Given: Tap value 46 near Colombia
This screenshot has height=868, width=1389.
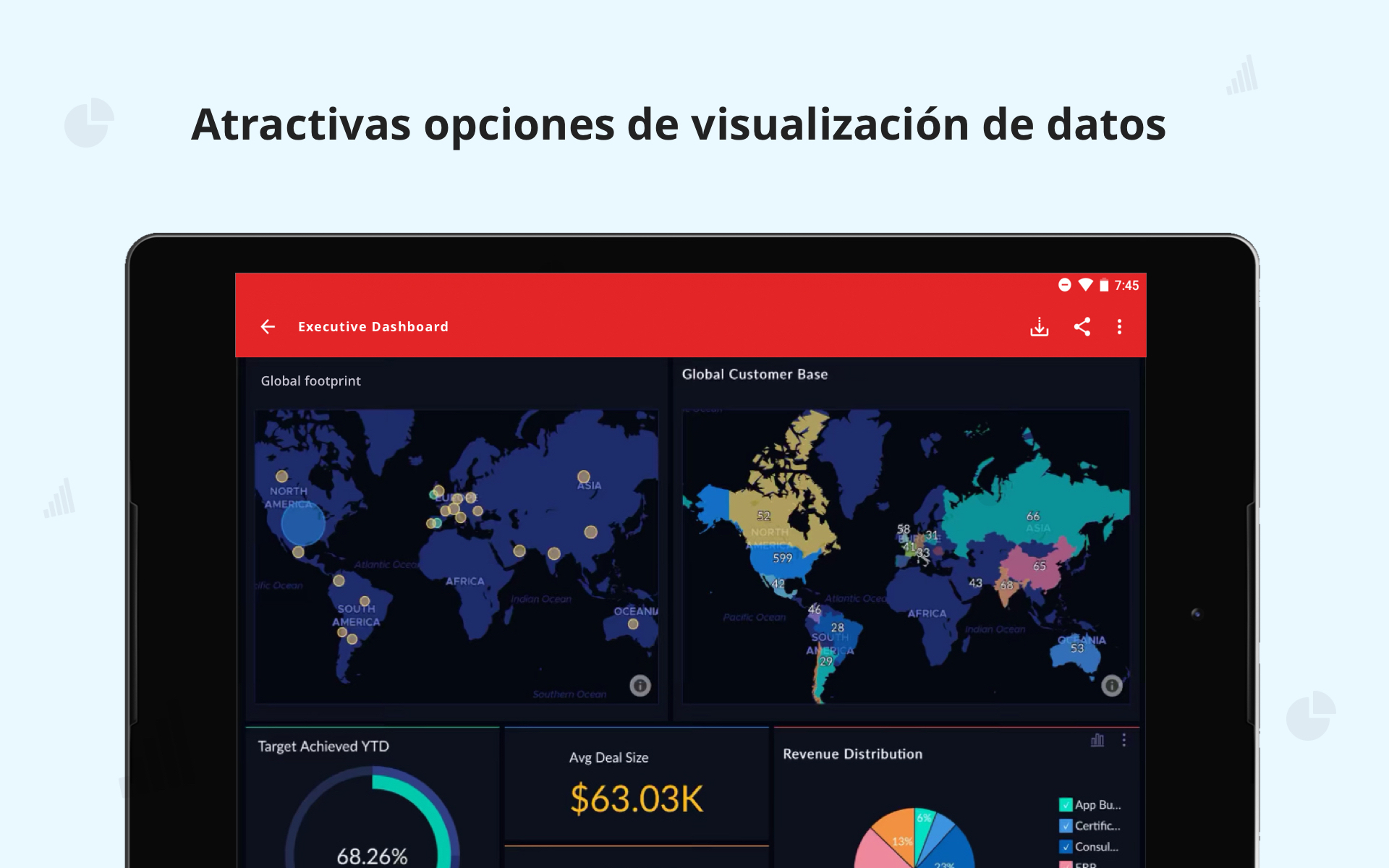Looking at the screenshot, I should click(x=815, y=610).
